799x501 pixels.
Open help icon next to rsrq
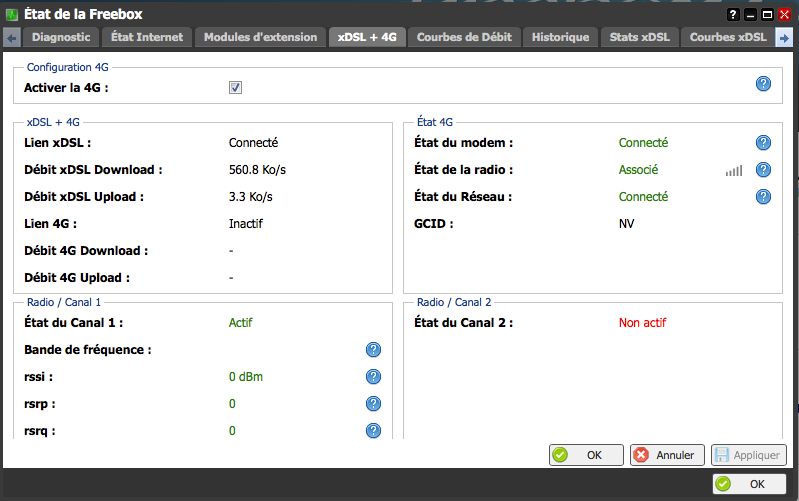click(x=374, y=431)
